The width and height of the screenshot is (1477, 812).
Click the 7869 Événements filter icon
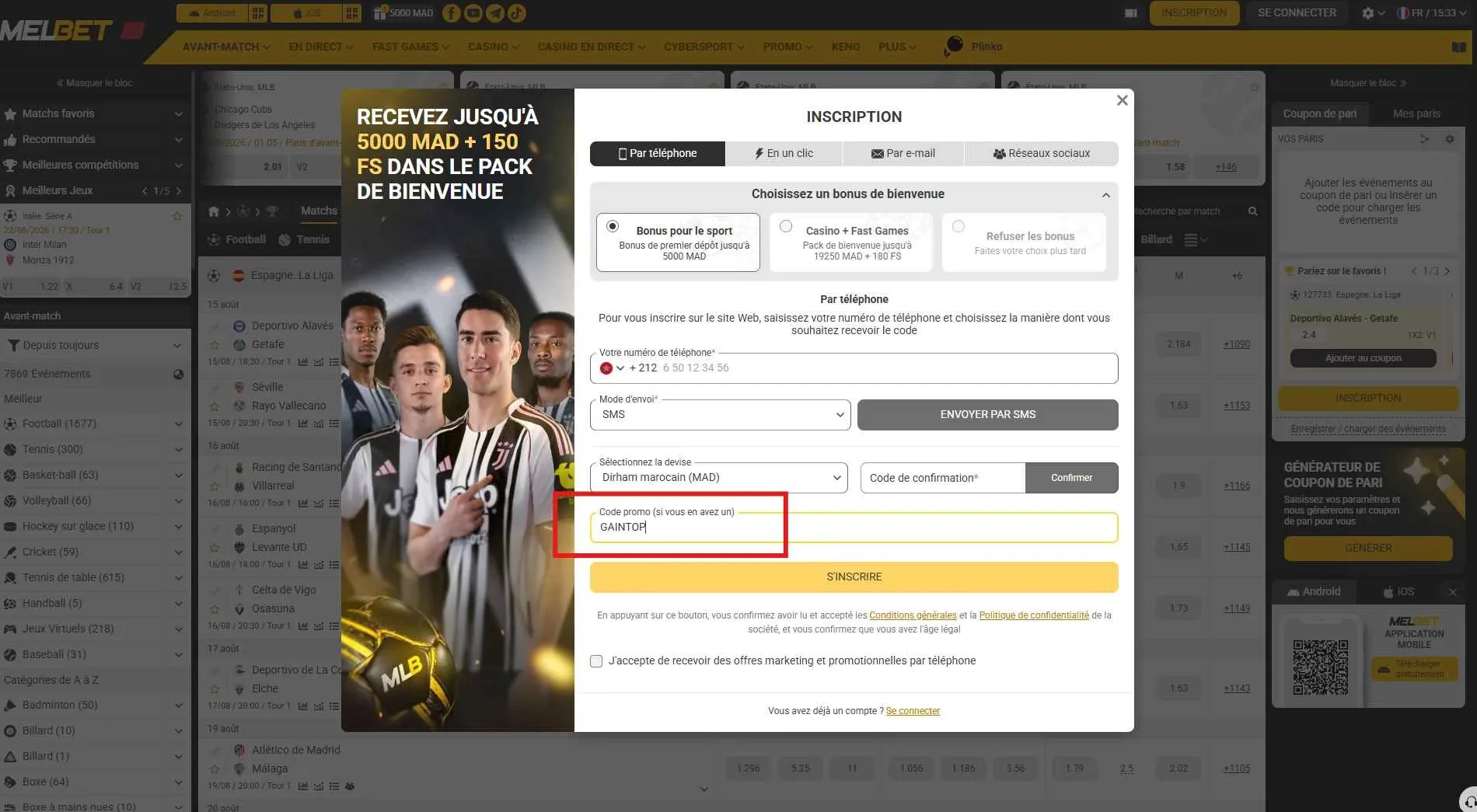(178, 374)
